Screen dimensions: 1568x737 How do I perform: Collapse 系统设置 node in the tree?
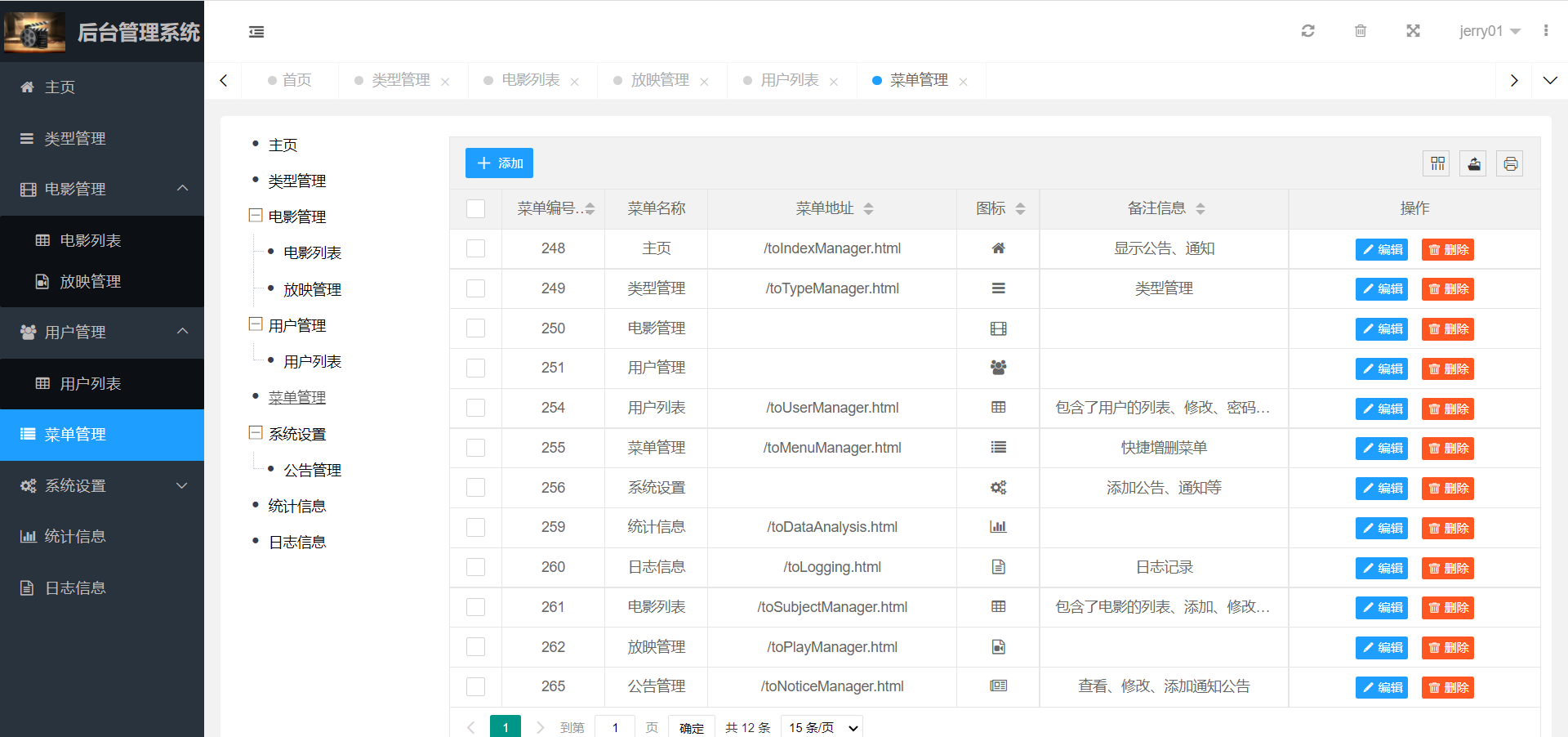pos(255,433)
